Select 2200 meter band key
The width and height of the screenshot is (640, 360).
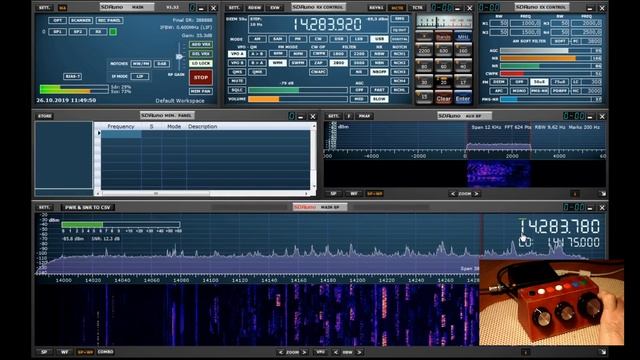click(424, 50)
